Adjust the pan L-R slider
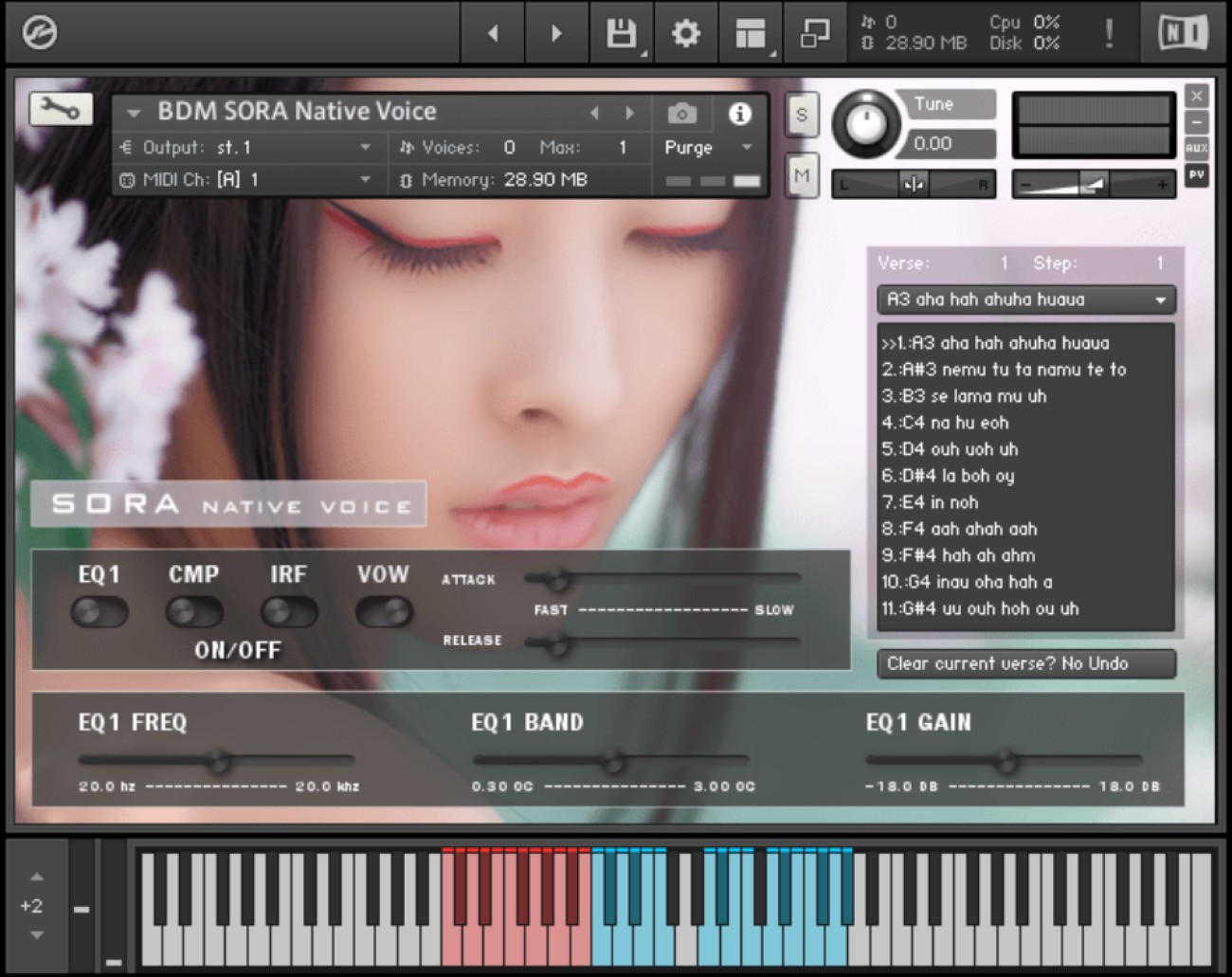 tap(913, 185)
